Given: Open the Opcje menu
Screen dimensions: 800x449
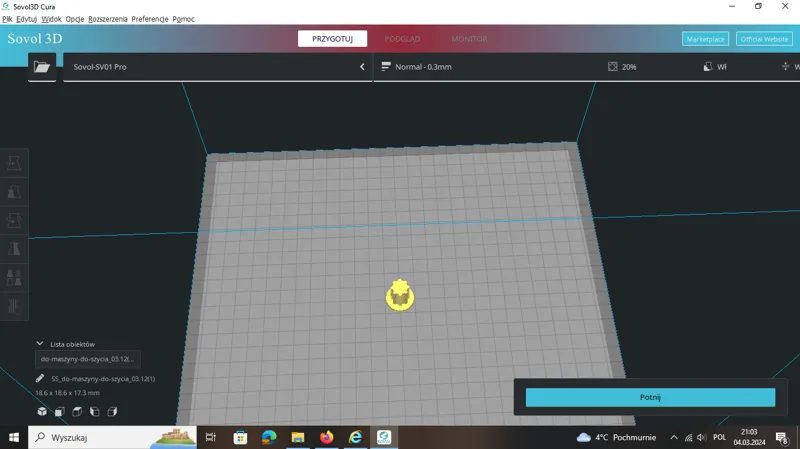Looking at the screenshot, I should tap(75, 19).
